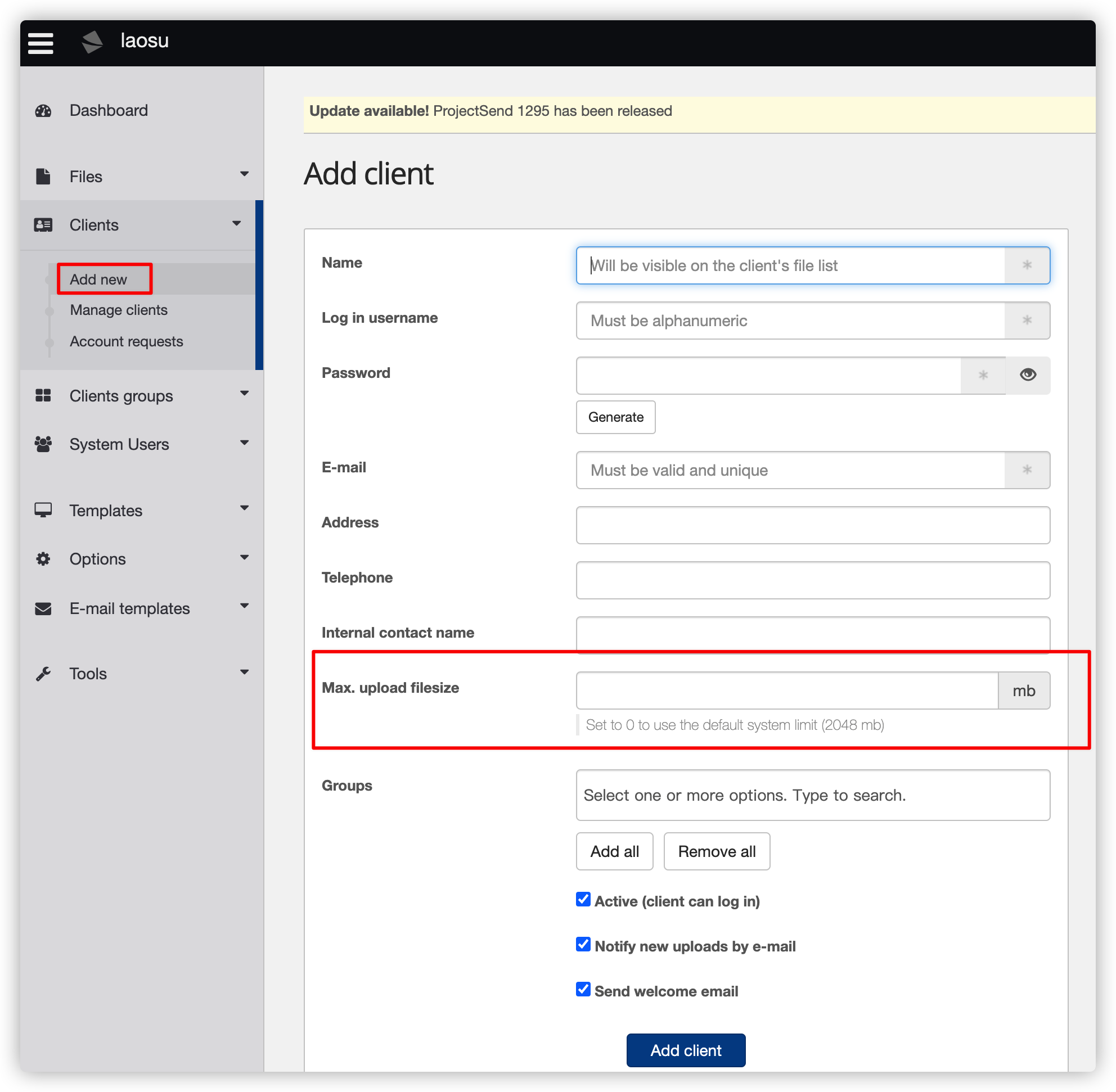Open Manage clients submenu item
Screen dimensions: 1116x1092
pos(119,310)
